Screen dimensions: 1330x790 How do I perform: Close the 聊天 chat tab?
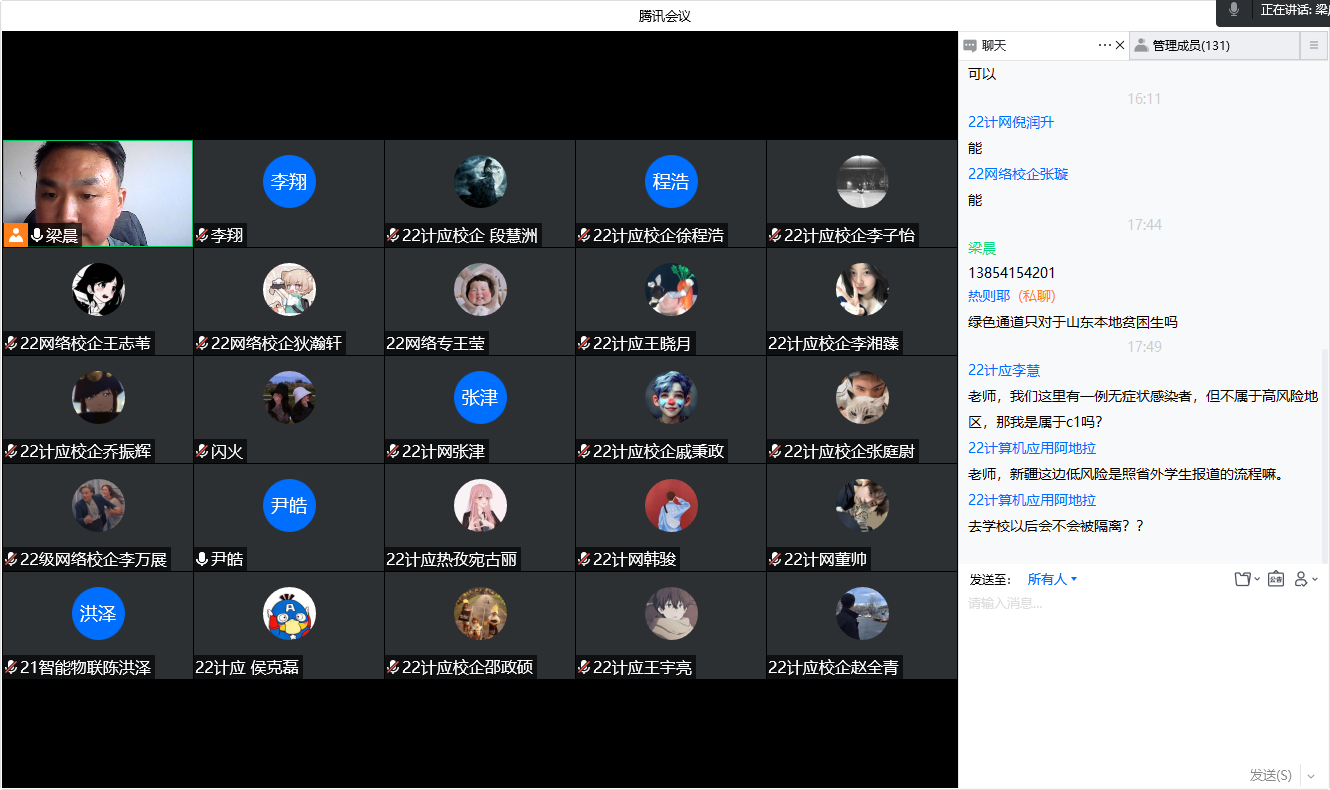(1120, 45)
